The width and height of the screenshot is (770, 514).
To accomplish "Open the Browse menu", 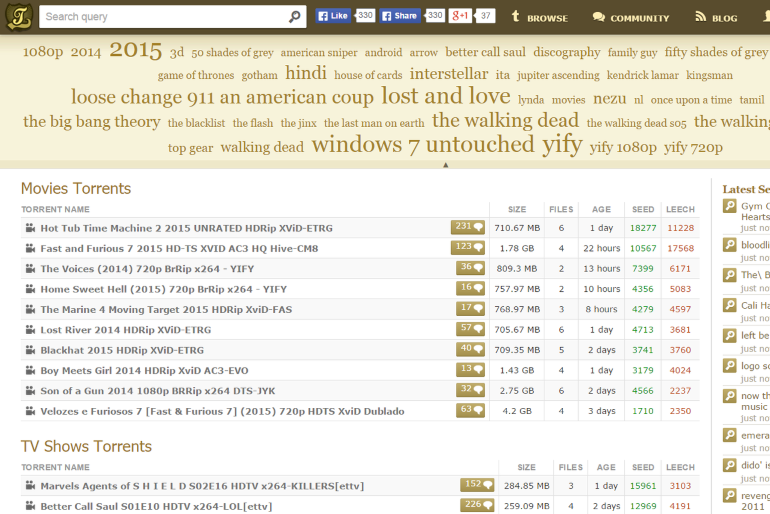I will 539,17.
